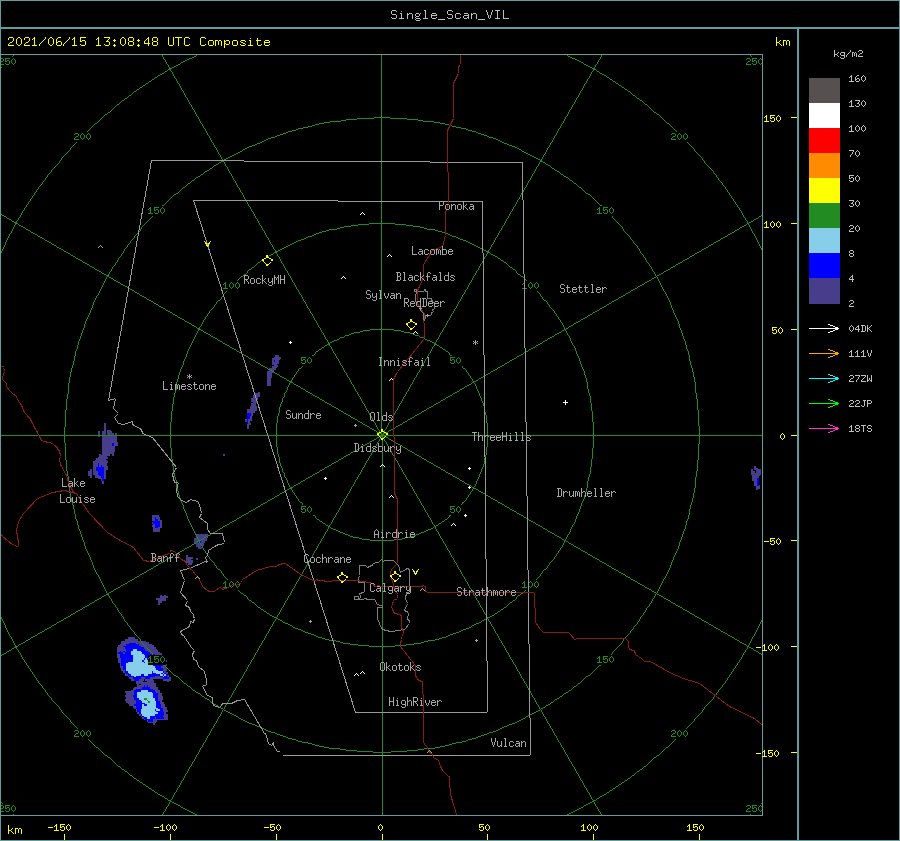Click the Blackfalds city label

point(425,277)
